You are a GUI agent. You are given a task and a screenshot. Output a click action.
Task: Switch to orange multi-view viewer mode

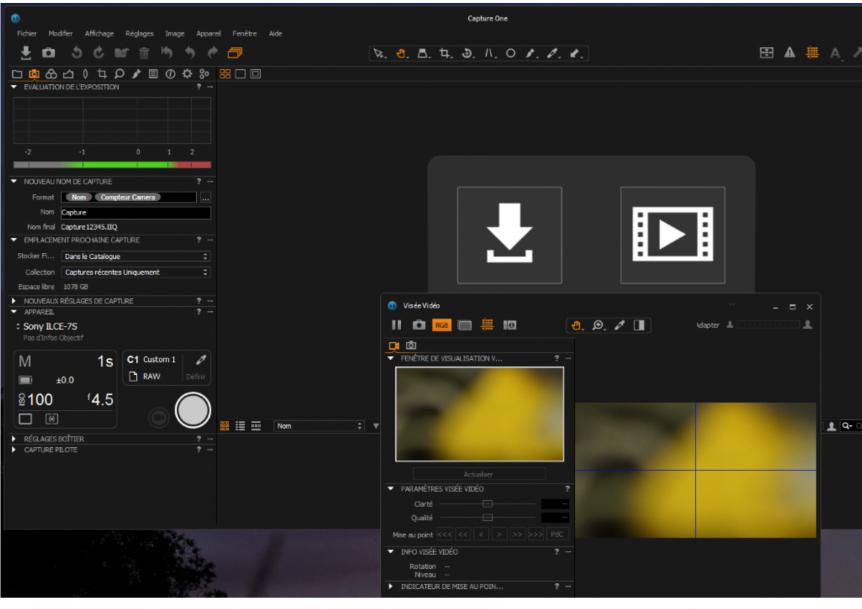pyautogui.click(x=225, y=74)
